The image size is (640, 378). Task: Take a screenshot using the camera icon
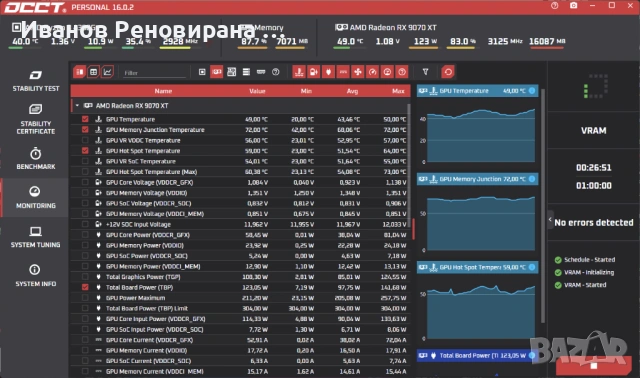click(573, 6)
